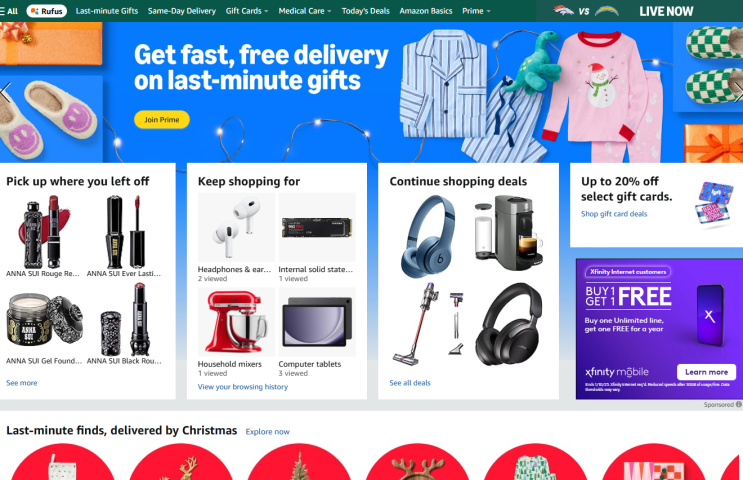Image resolution: width=743 pixels, height=480 pixels.
Task: Click See all deals link
Action: pos(410,383)
